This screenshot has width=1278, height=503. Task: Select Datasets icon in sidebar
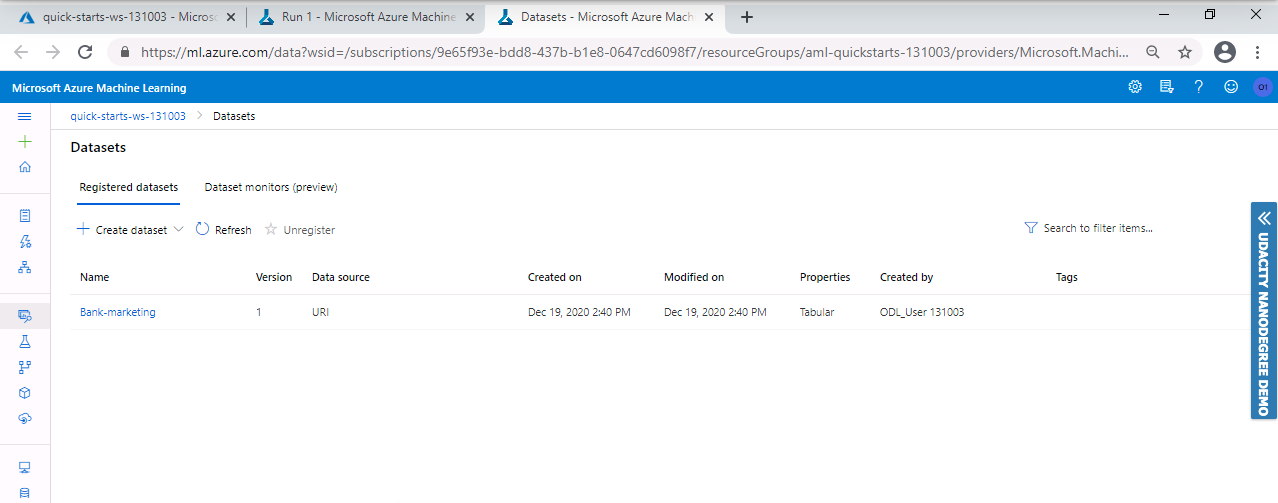point(25,316)
